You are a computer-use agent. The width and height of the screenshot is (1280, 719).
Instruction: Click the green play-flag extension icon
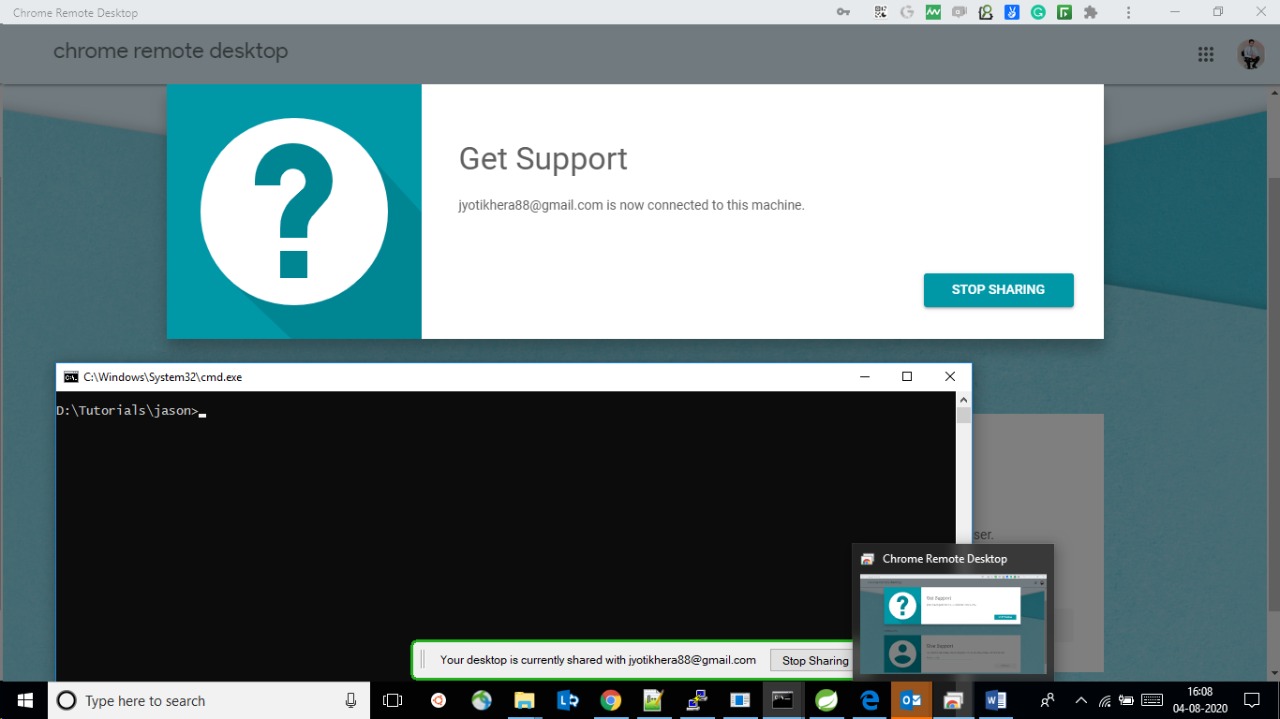[1064, 13]
